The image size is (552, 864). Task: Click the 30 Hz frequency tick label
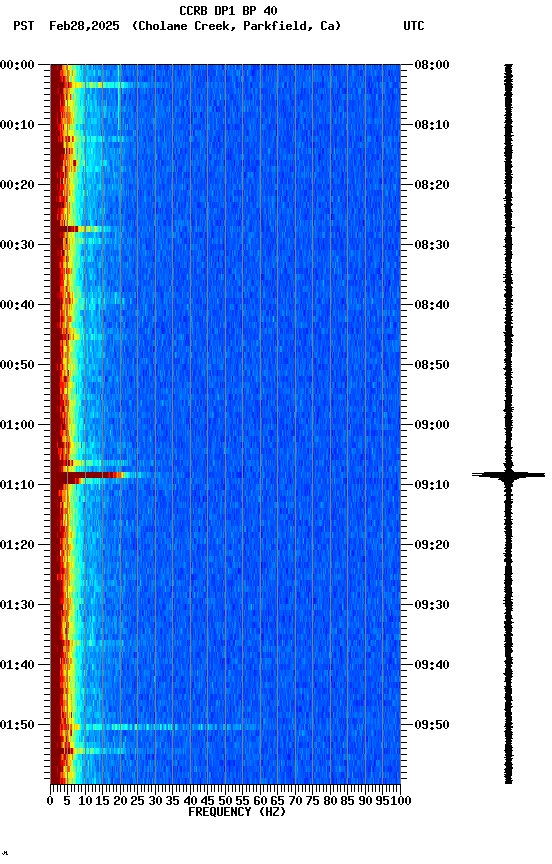point(155,801)
